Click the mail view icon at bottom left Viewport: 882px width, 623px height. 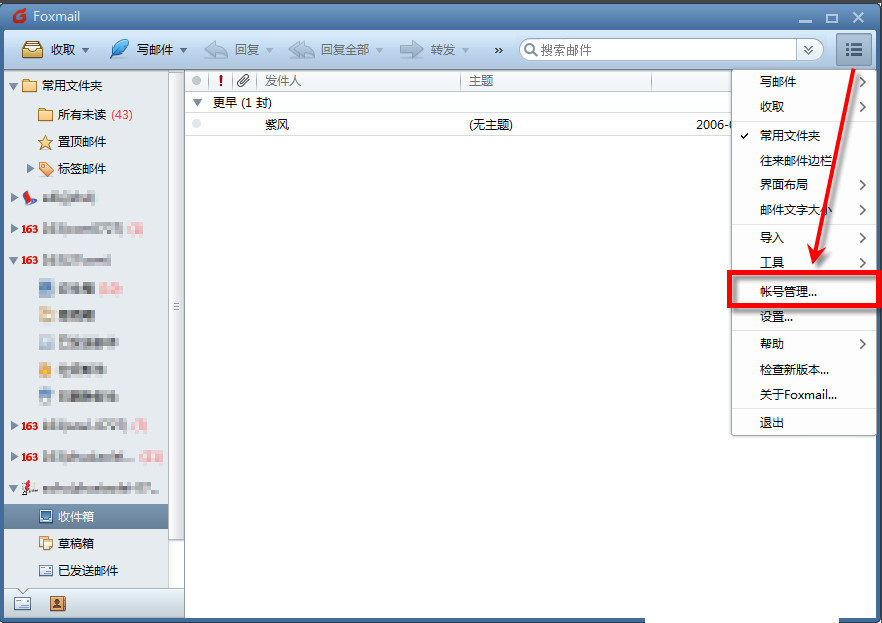[22, 603]
